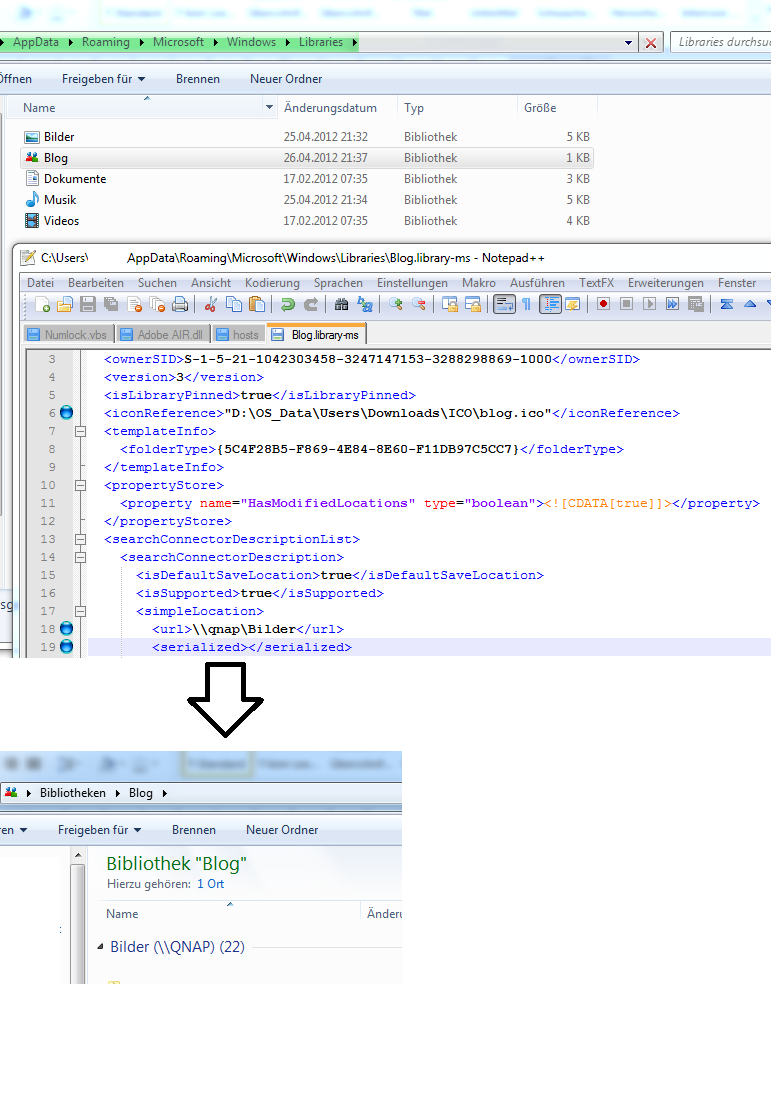Click the Bibliotheken breadcrumb in lower window
The height and width of the screenshot is (1111, 771).
point(72,793)
